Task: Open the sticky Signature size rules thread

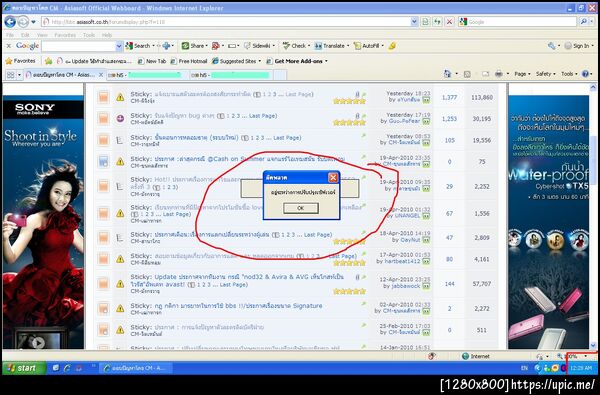Action: (x=238, y=306)
